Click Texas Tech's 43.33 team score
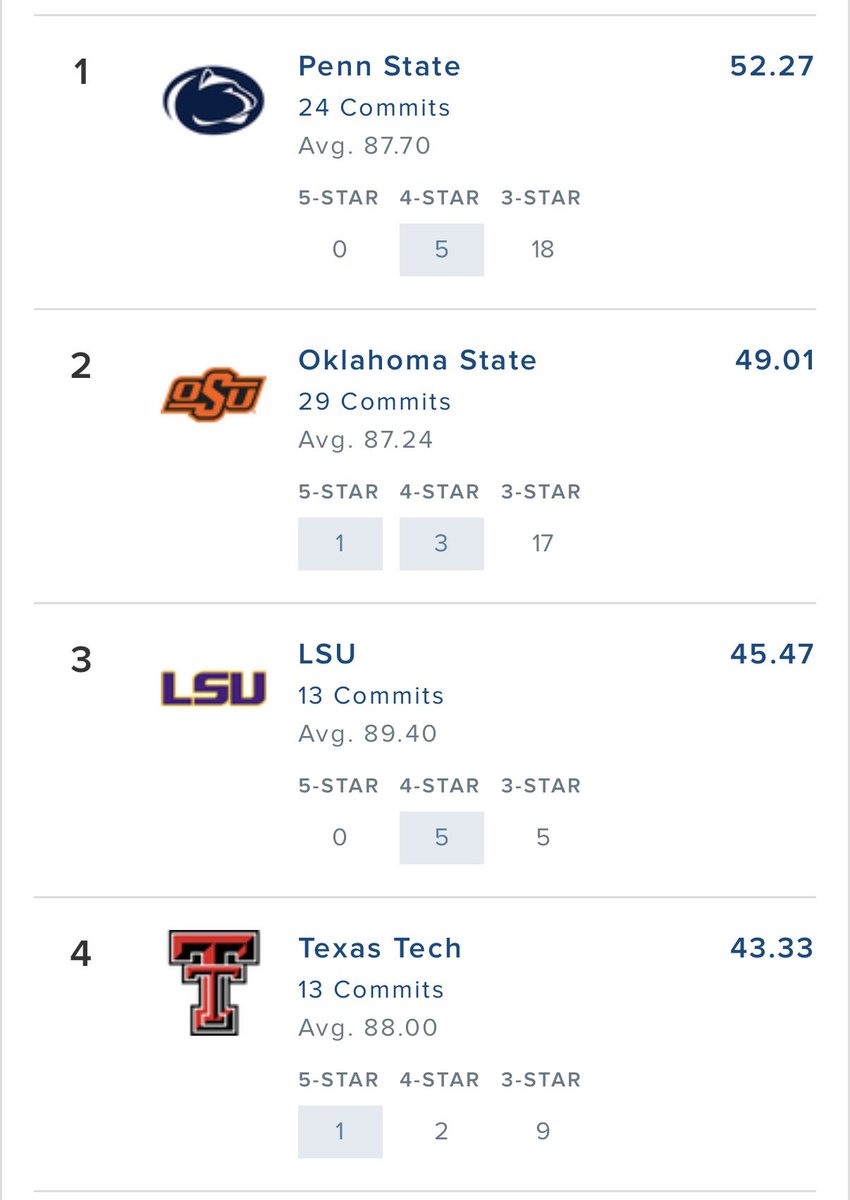850x1200 pixels. click(x=772, y=948)
